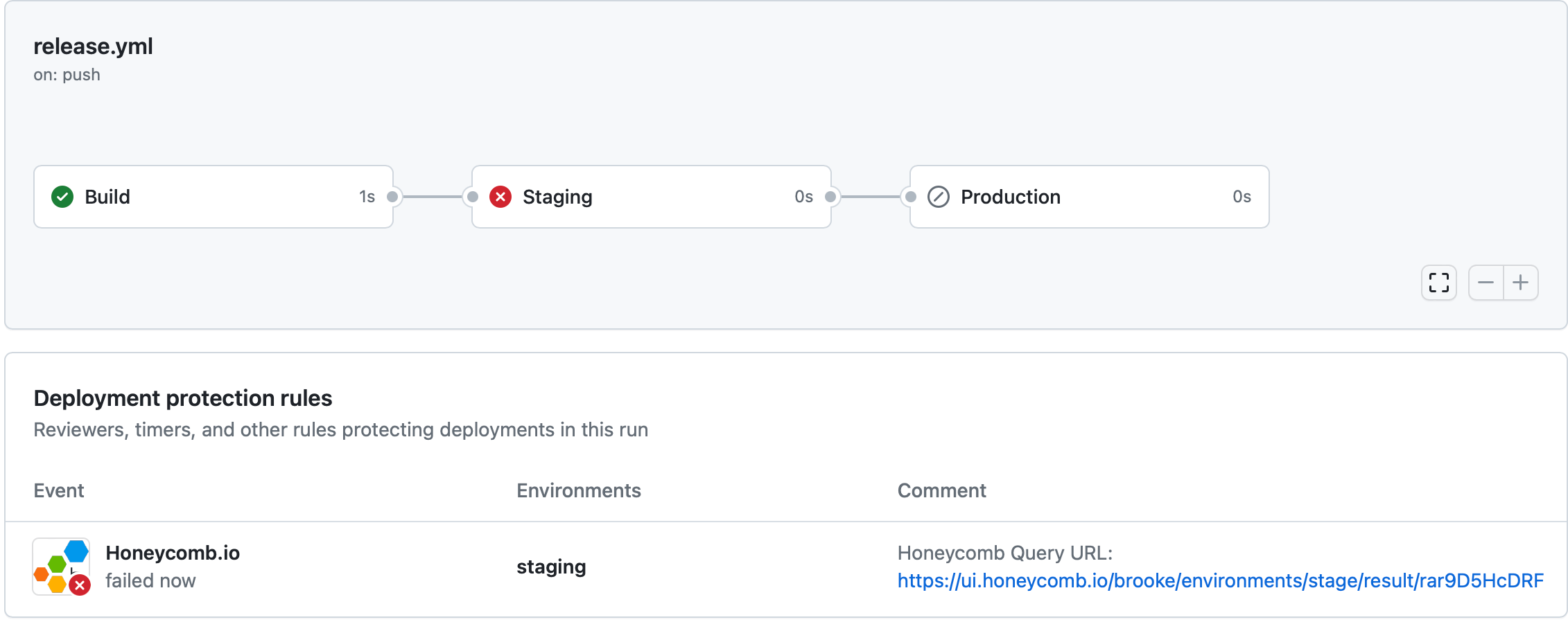This screenshot has width=1568, height=622.
Task: Click the Staging node output connector dot
Action: pyautogui.click(x=830, y=197)
